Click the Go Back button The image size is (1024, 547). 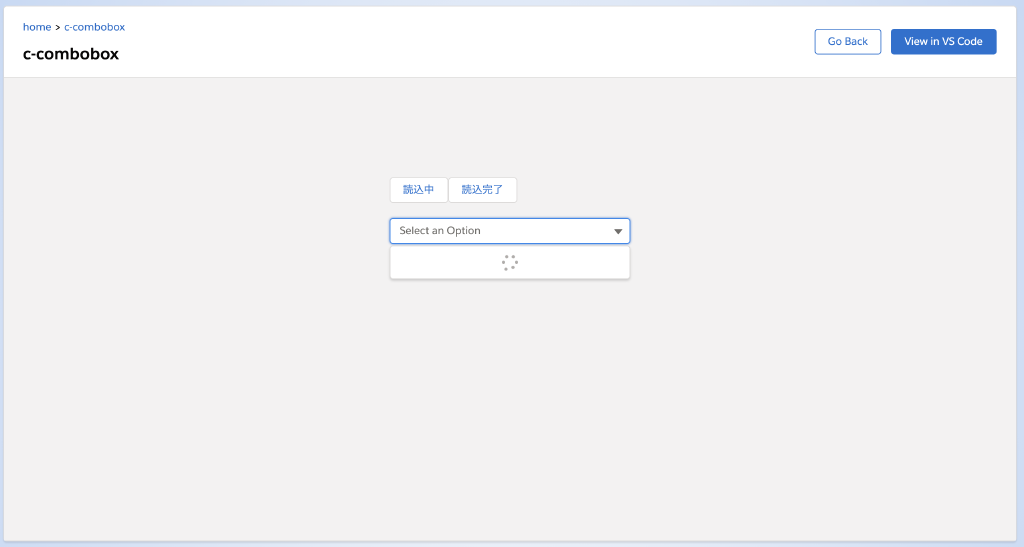(x=847, y=42)
